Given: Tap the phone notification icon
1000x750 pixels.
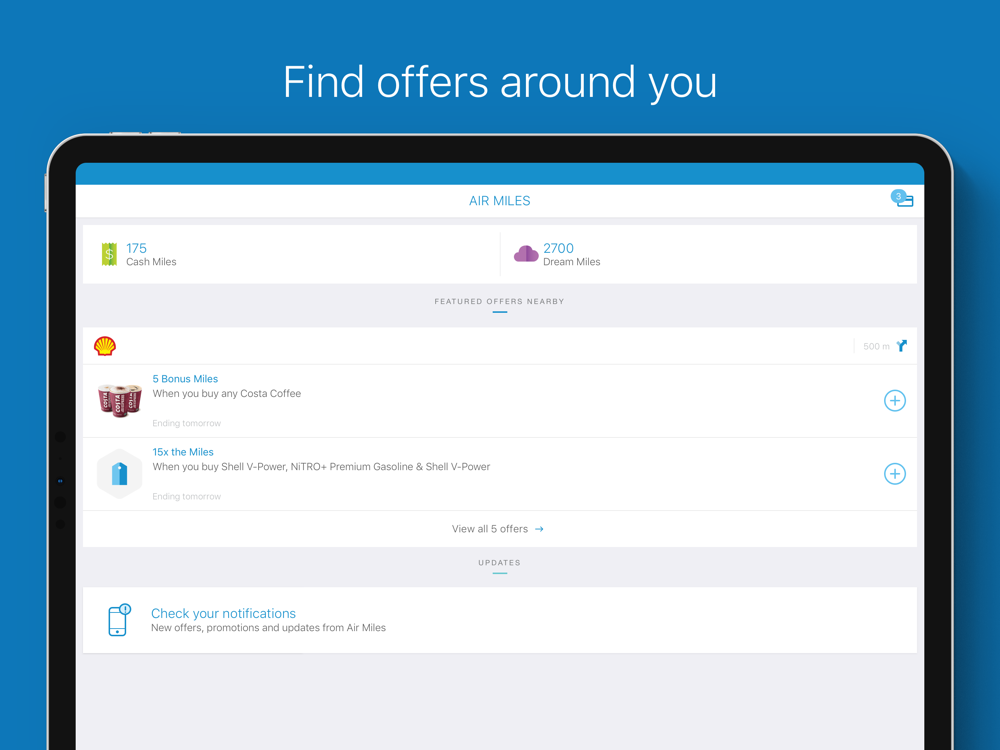Looking at the screenshot, I should point(119,619).
